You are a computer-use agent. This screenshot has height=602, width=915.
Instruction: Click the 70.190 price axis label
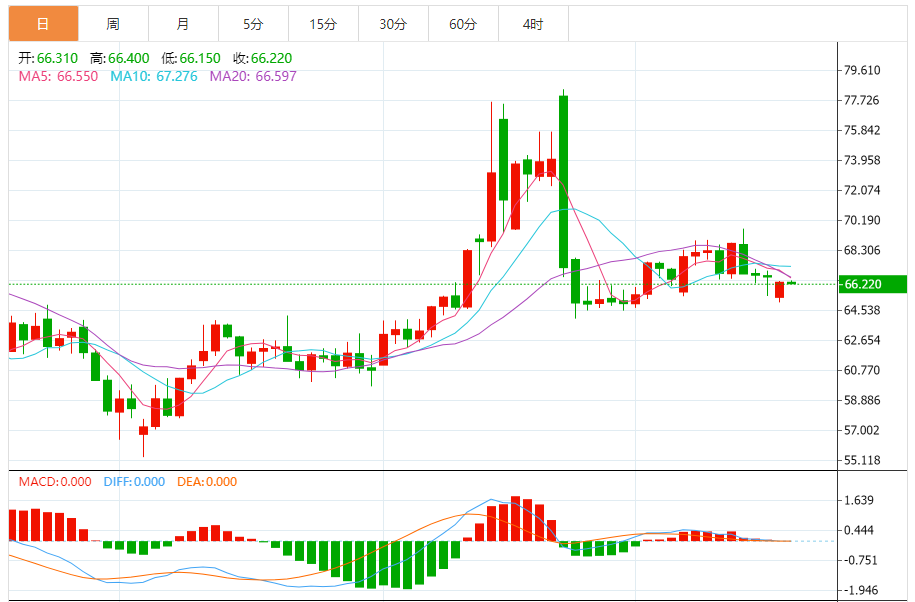coord(862,220)
